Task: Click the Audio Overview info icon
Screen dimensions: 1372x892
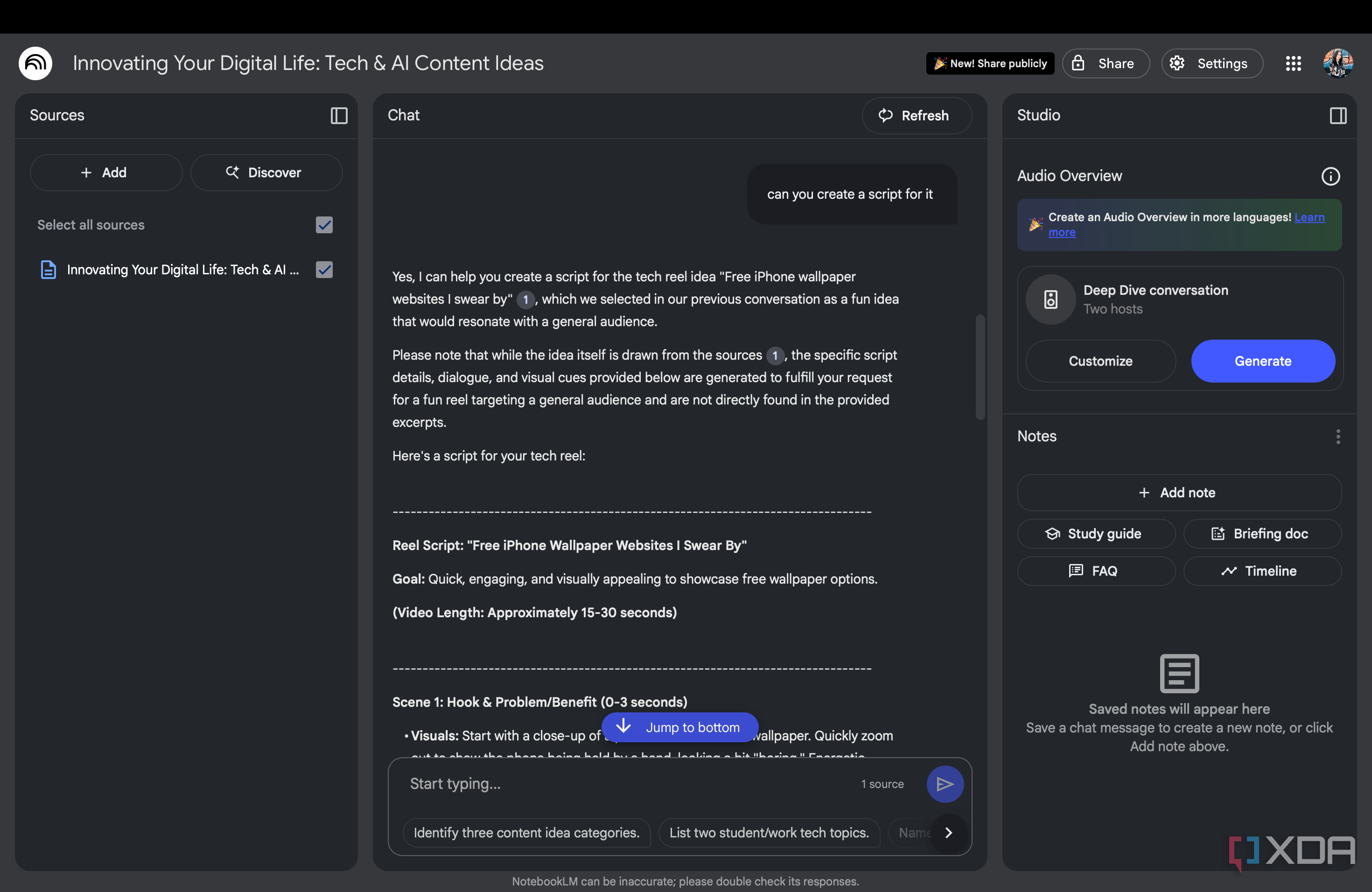Action: 1330,176
